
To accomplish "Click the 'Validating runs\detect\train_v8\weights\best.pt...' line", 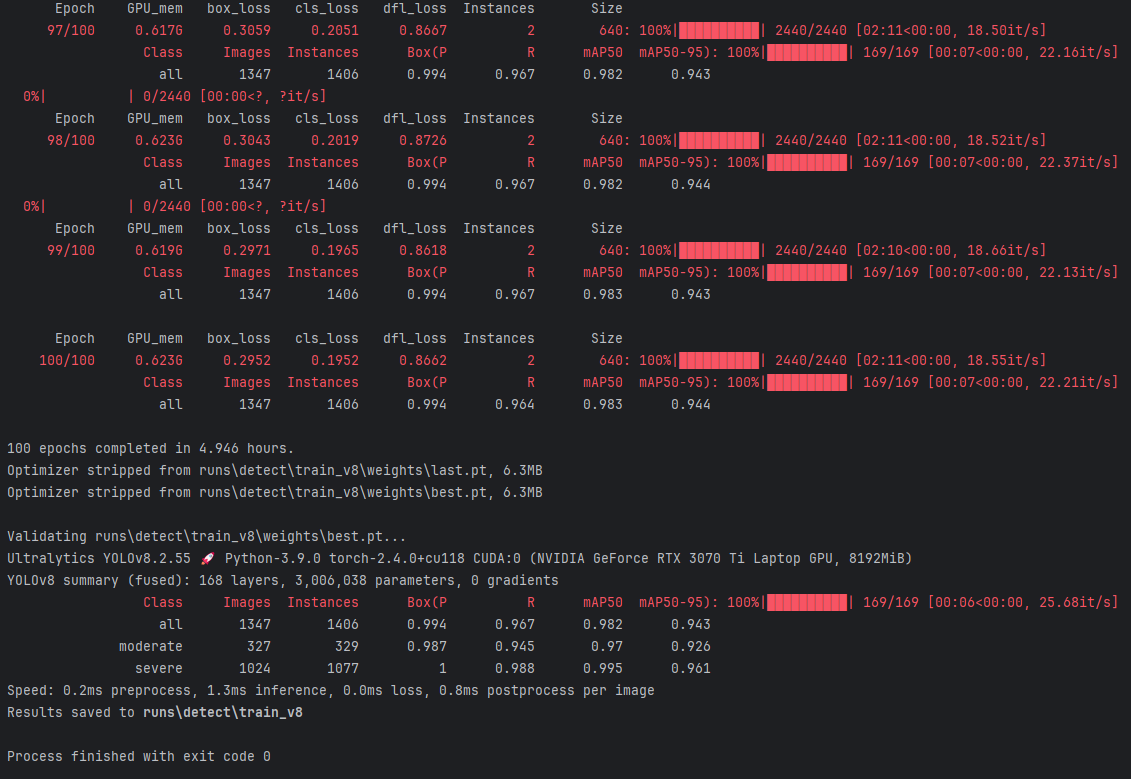I will [x=207, y=537].
